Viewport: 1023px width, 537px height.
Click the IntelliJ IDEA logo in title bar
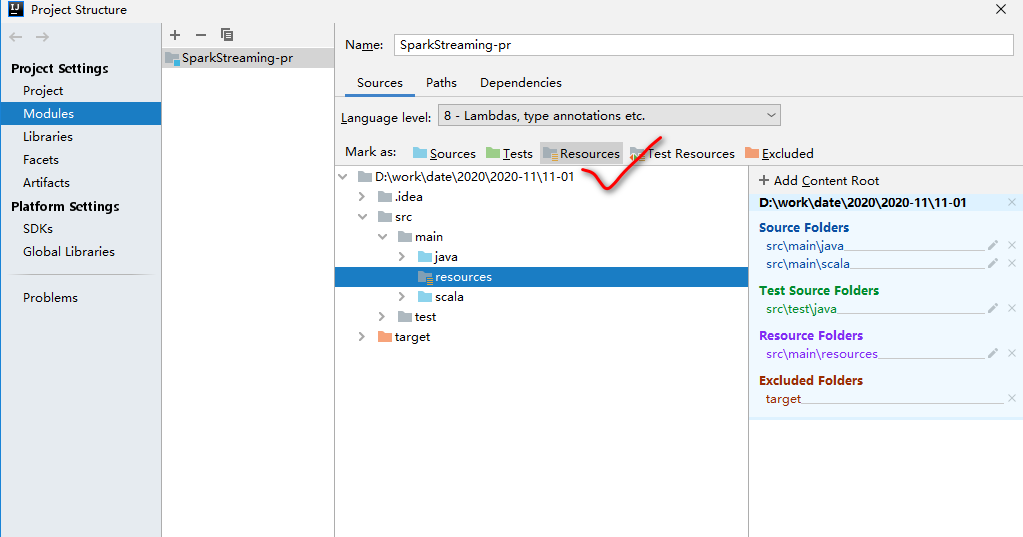pos(16,9)
